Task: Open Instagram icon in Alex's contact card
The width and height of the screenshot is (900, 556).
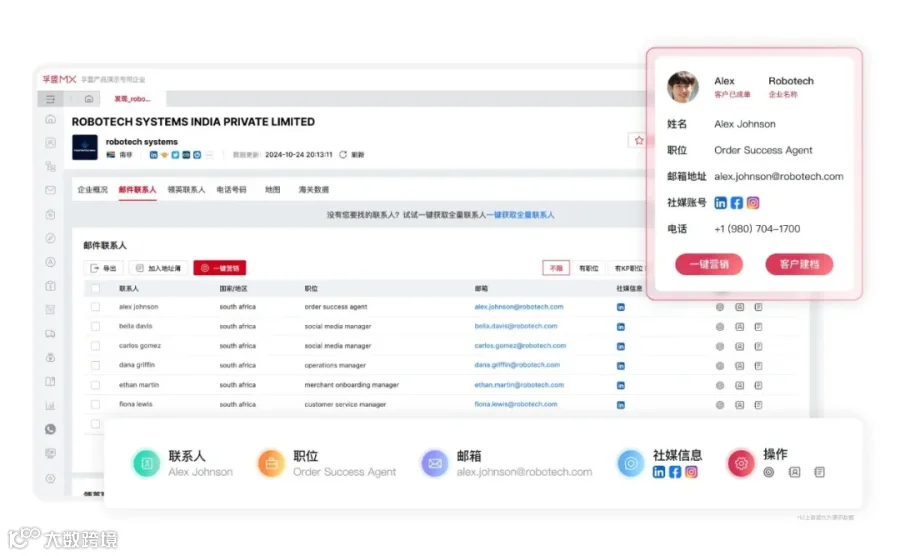Action: (752, 203)
